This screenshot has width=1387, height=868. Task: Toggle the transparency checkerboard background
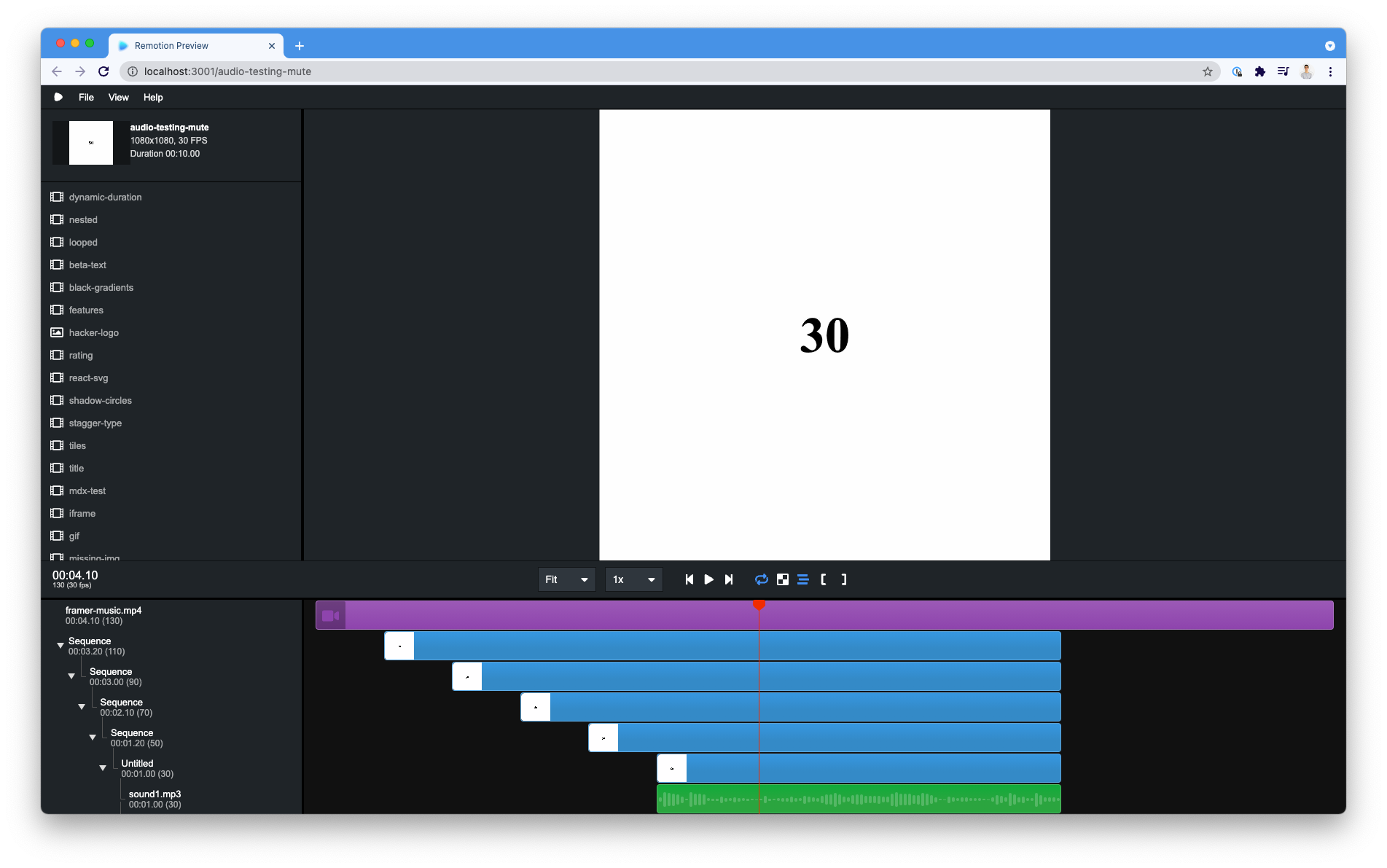click(782, 579)
